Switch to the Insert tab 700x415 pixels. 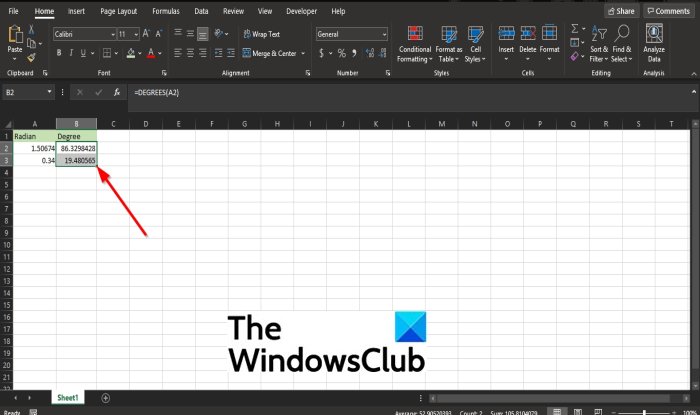(76, 11)
